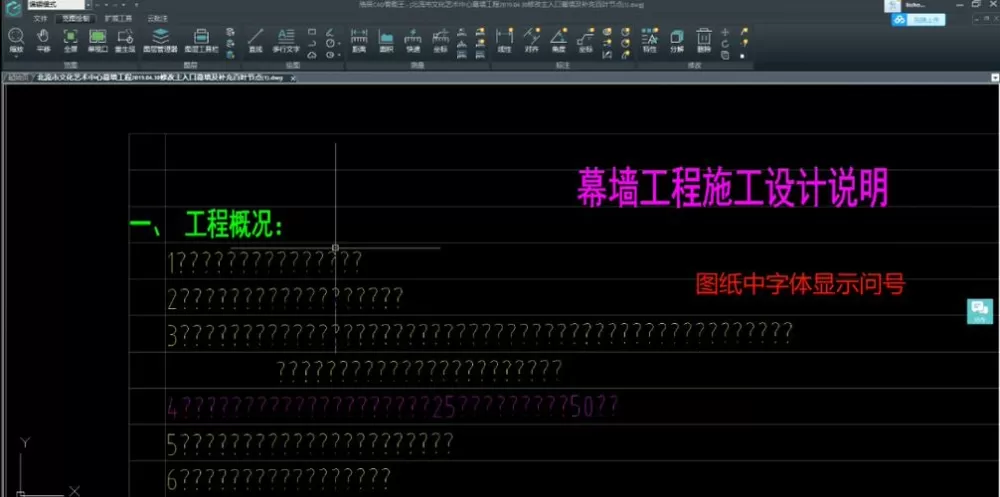Open the 图层工具栏 layer toolbar
Screen dimensions: 1000x497
[202, 40]
